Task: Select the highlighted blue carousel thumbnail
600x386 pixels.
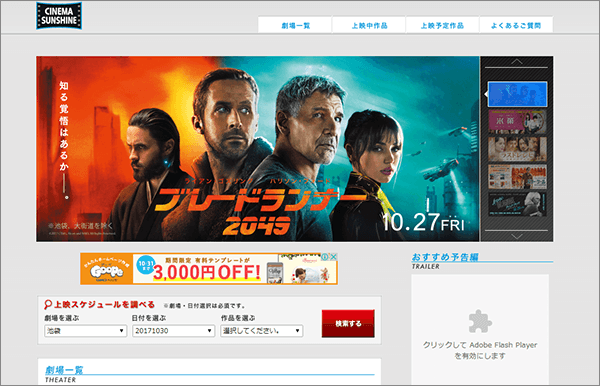Action: [x=517, y=94]
